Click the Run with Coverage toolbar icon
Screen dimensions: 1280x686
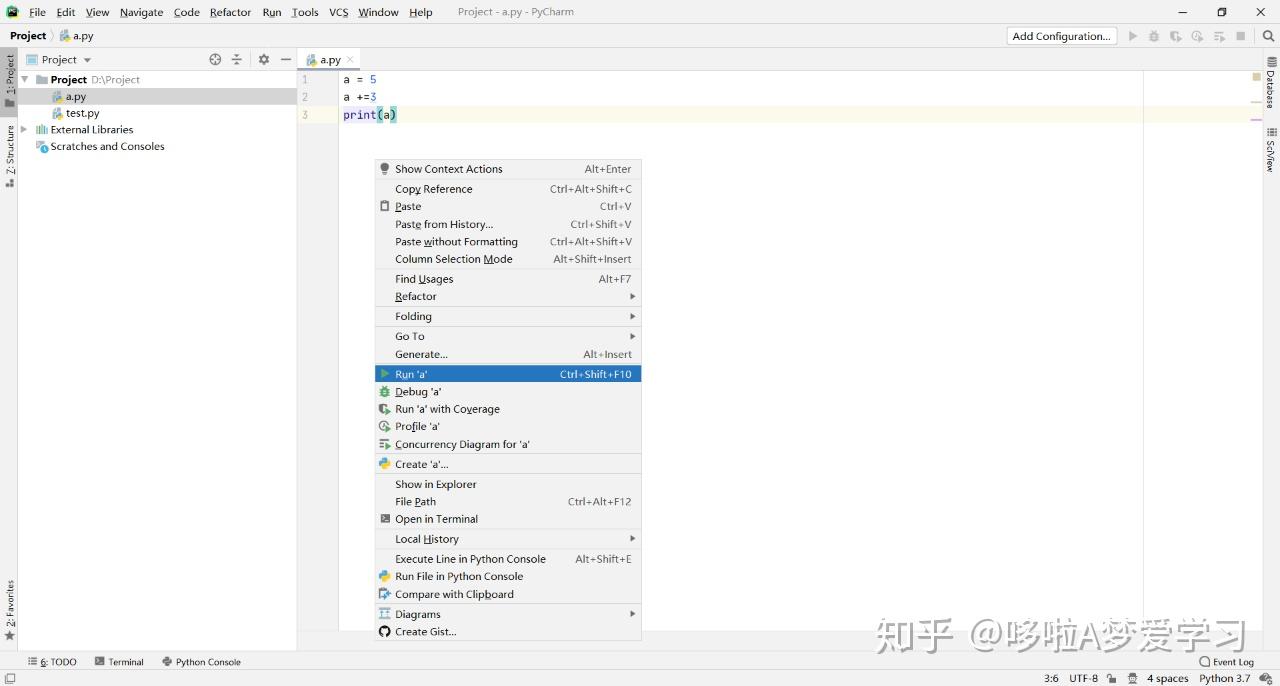point(1176,36)
